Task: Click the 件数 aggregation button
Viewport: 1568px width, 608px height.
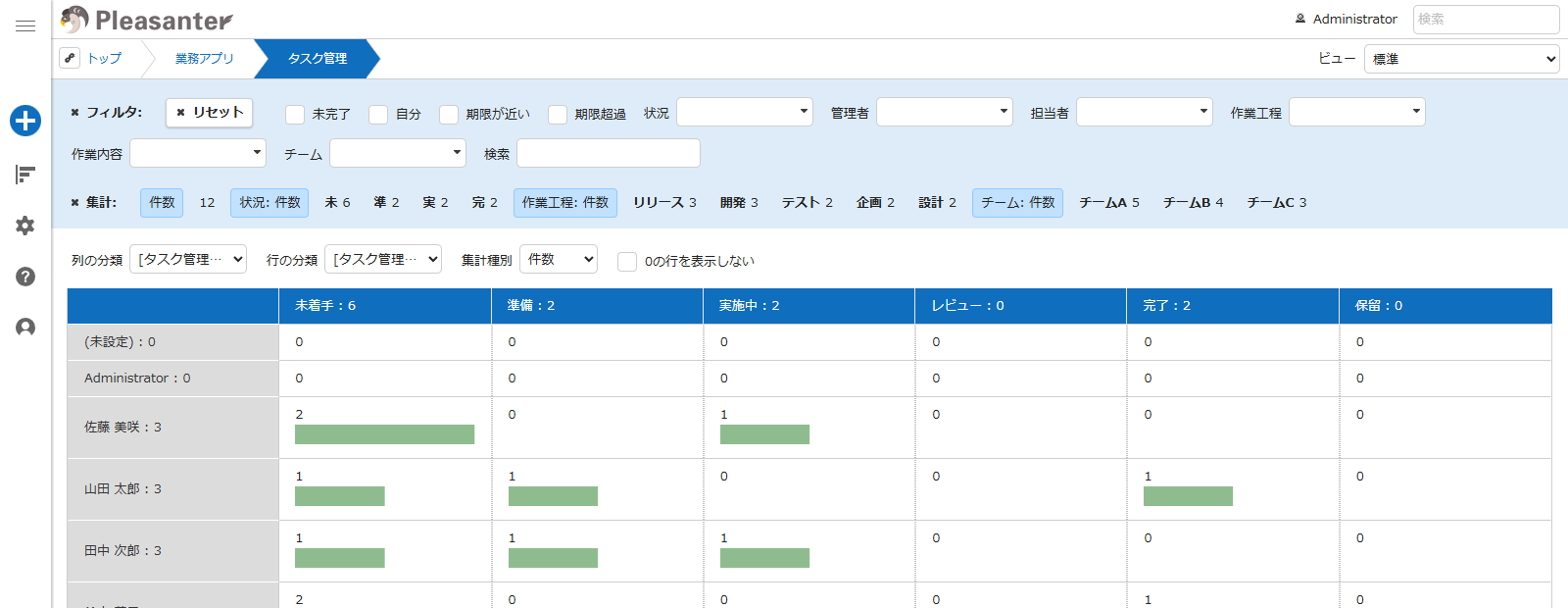Action: (162, 203)
